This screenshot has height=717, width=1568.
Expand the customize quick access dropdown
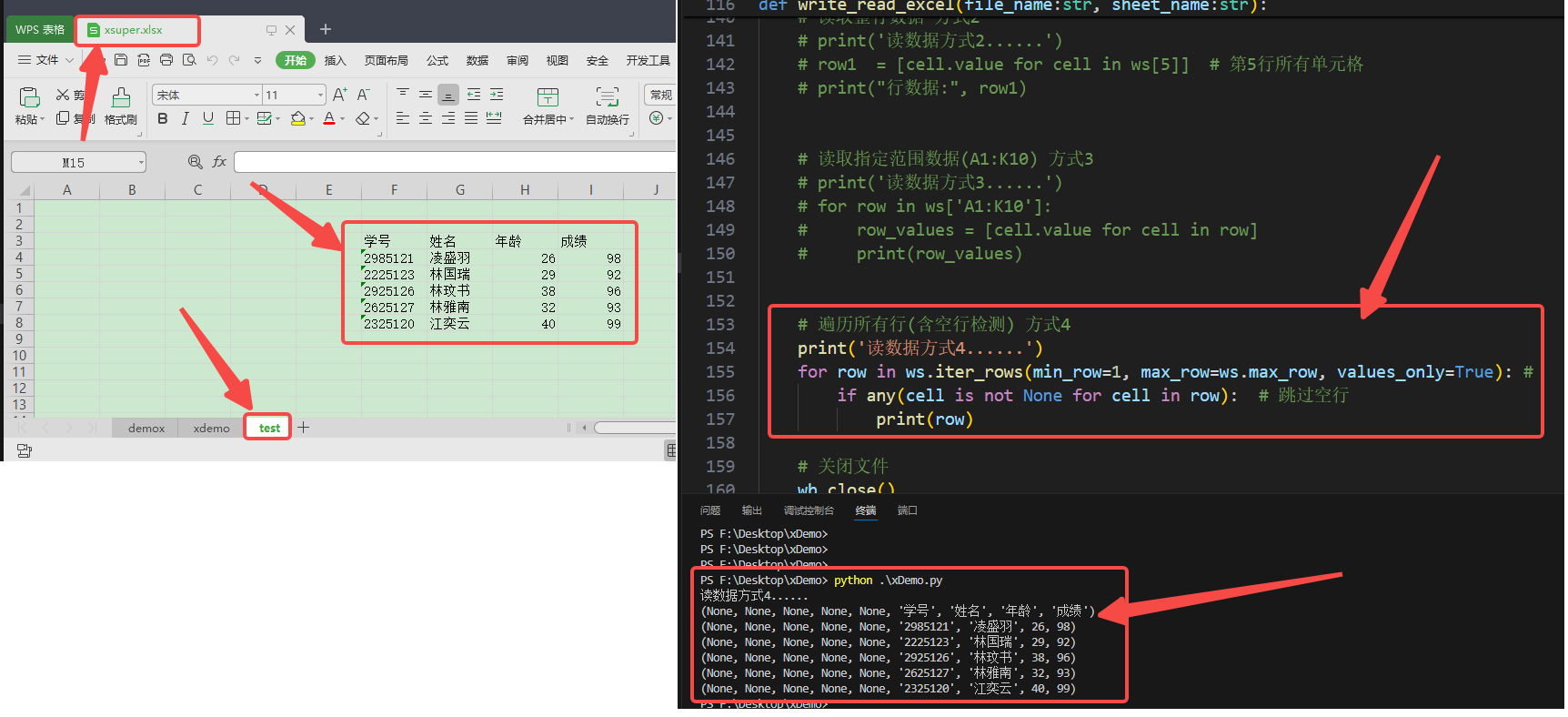pyautogui.click(x=257, y=60)
